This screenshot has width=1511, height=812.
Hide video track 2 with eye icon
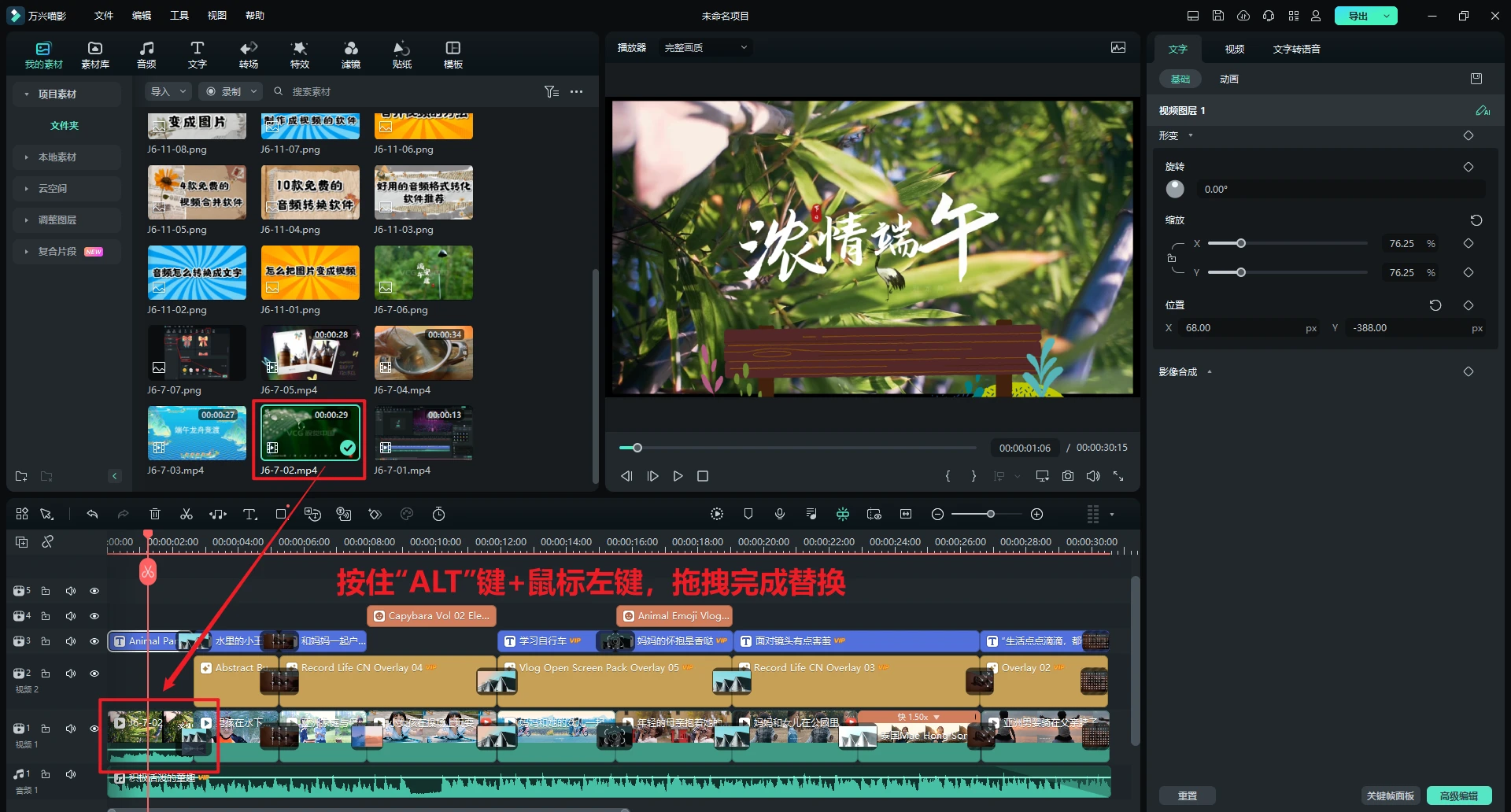coord(94,674)
